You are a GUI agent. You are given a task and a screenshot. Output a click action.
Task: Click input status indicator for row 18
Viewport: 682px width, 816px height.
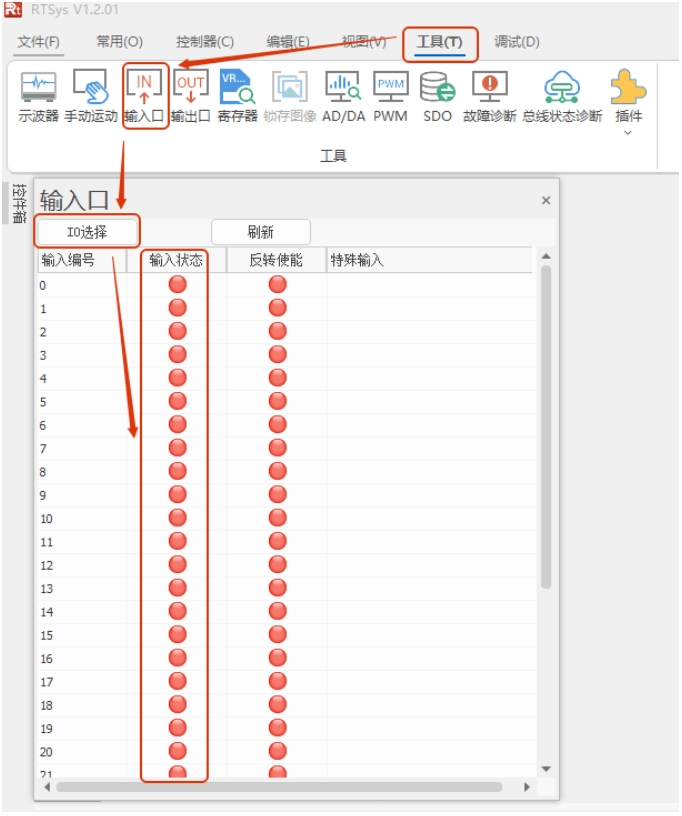177,705
